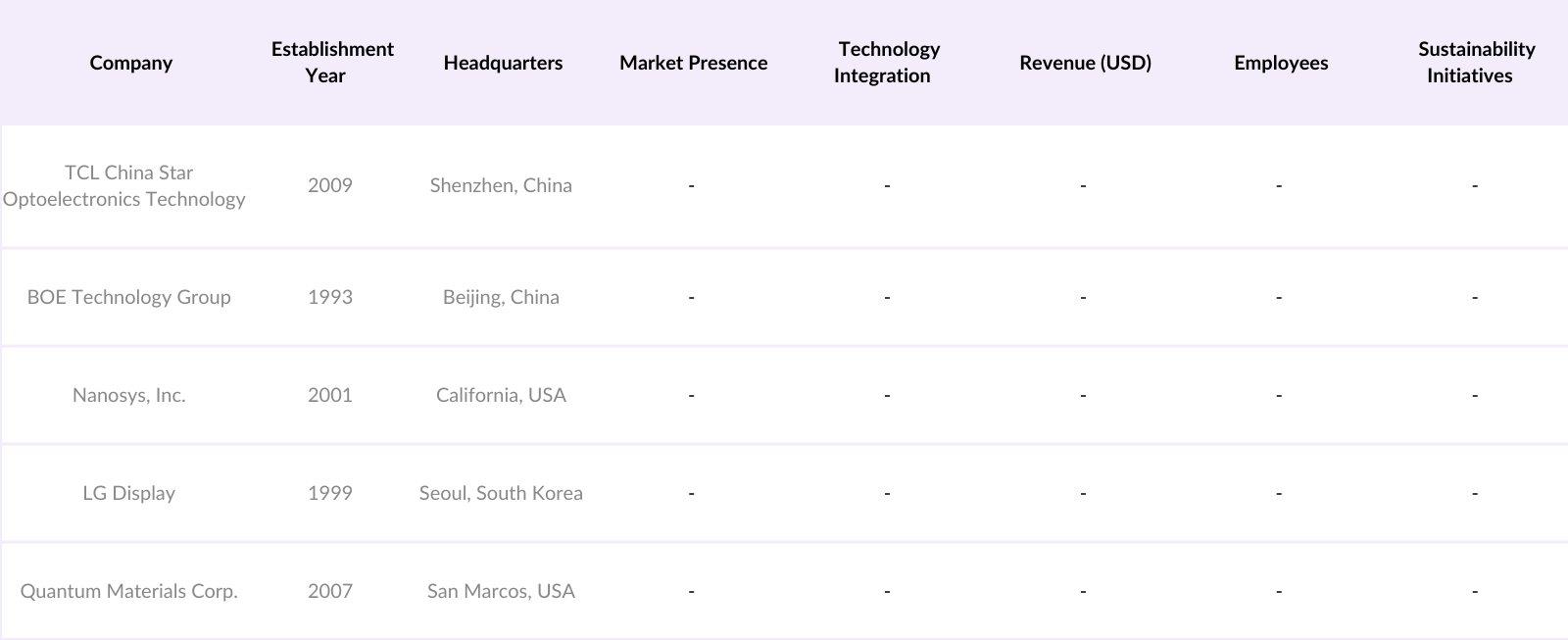Click the Shenzhen, China headquarters cell
Screen dimensions: 1568x640
[x=501, y=185]
